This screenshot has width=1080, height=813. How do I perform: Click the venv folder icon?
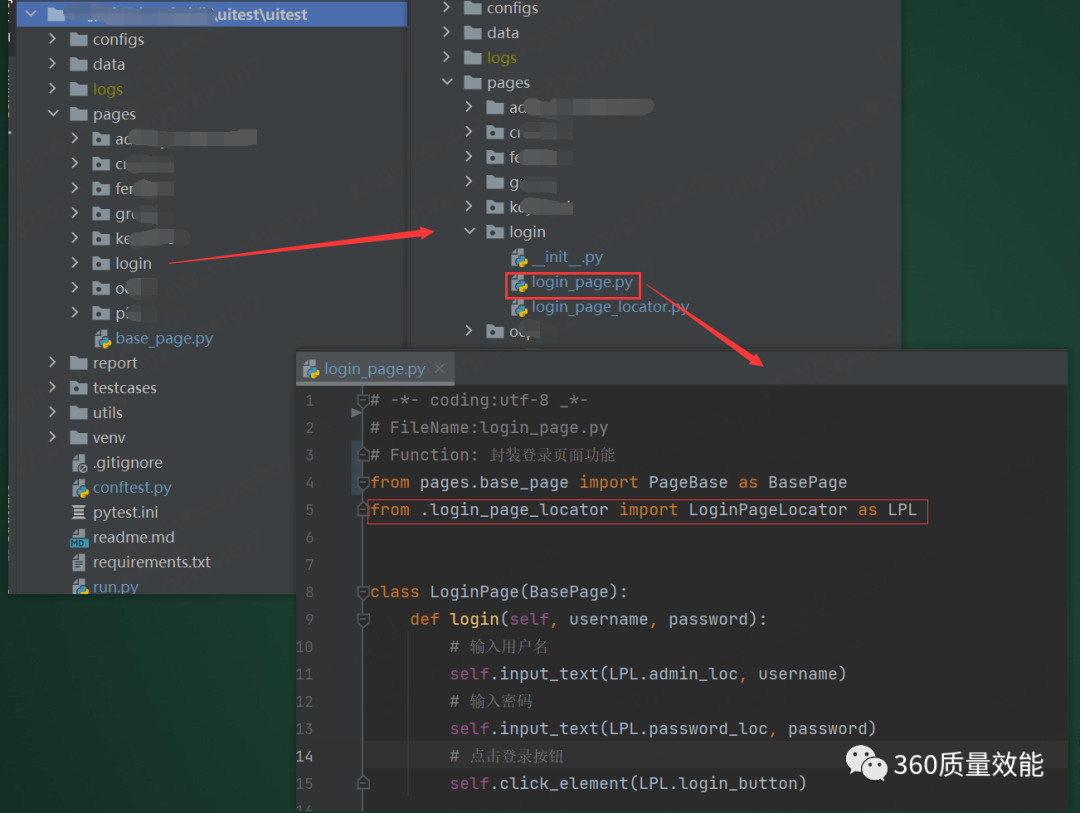[79, 437]
